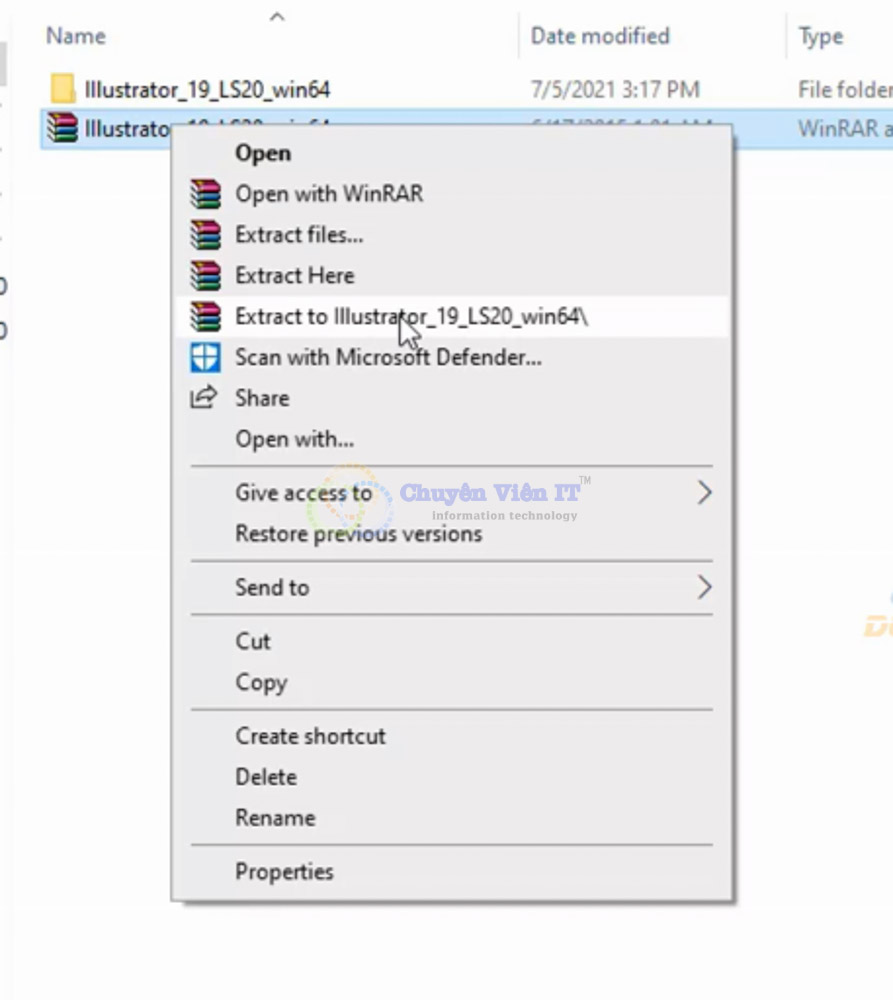Click the WinRAR icon beside 'Open with WinRAR'
893x1000 pixels.
point(205,194)
